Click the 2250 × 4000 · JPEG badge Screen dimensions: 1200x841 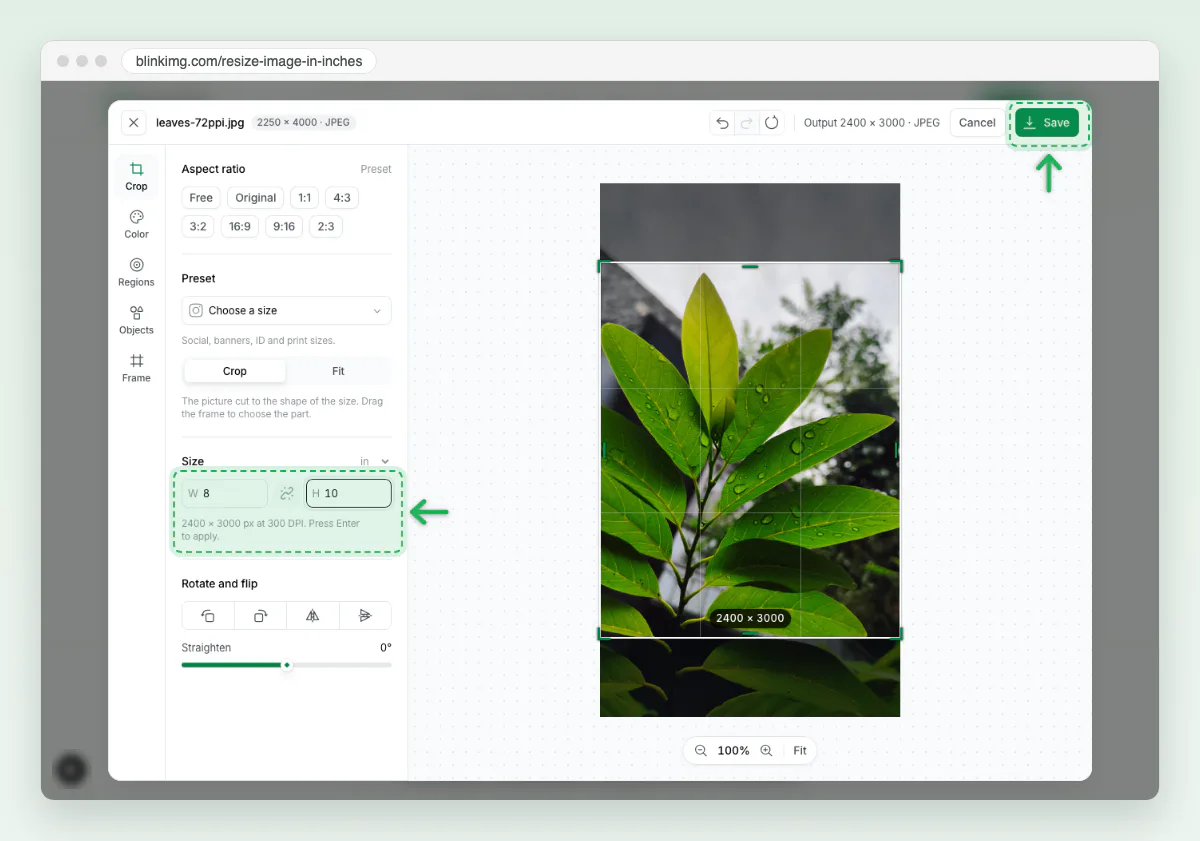(x=303, y=123)
